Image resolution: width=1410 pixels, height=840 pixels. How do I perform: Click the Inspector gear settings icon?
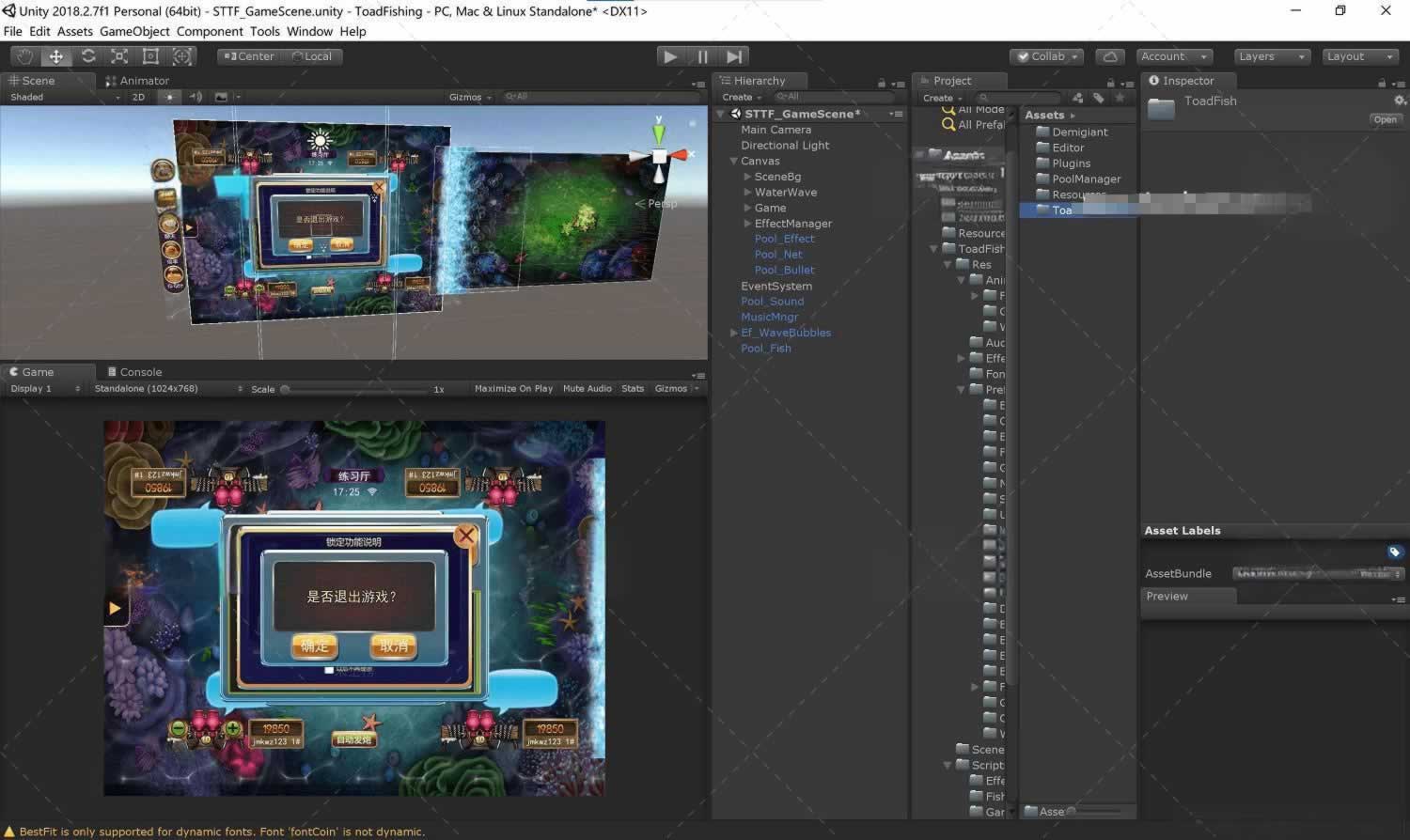tap(1399, 101)
